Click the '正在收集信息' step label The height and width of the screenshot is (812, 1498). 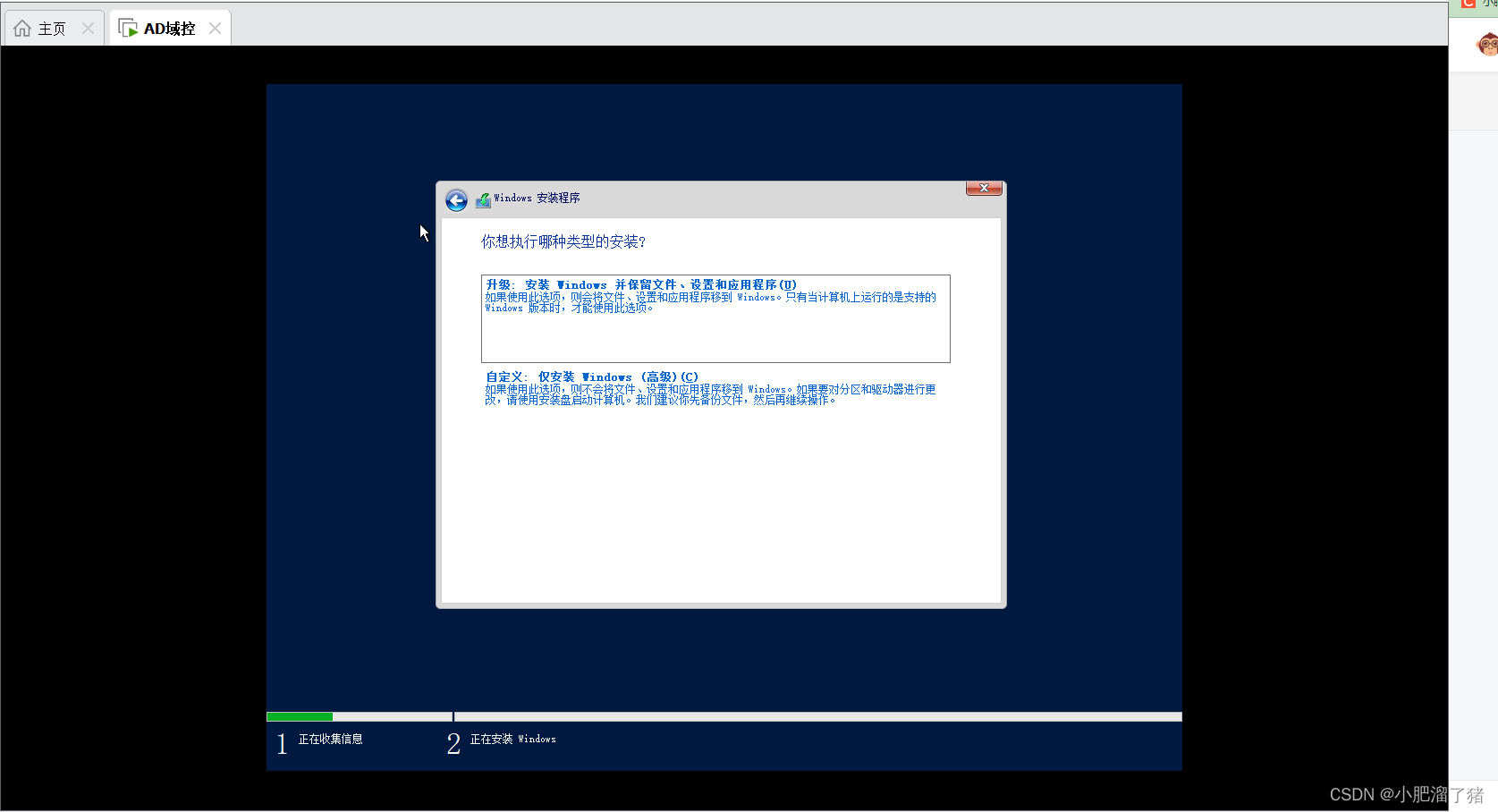click(331, 740)
